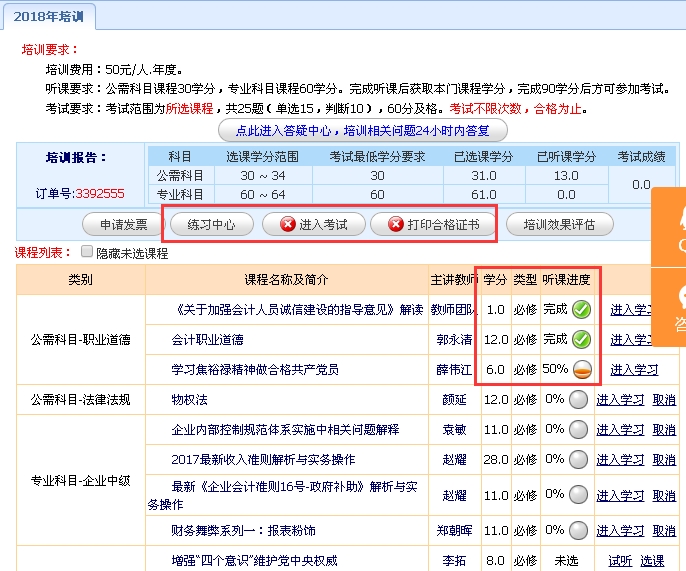Open the 练习中心 practice center
The width and height of the screenshot is (686, 571).
(211, 225)
